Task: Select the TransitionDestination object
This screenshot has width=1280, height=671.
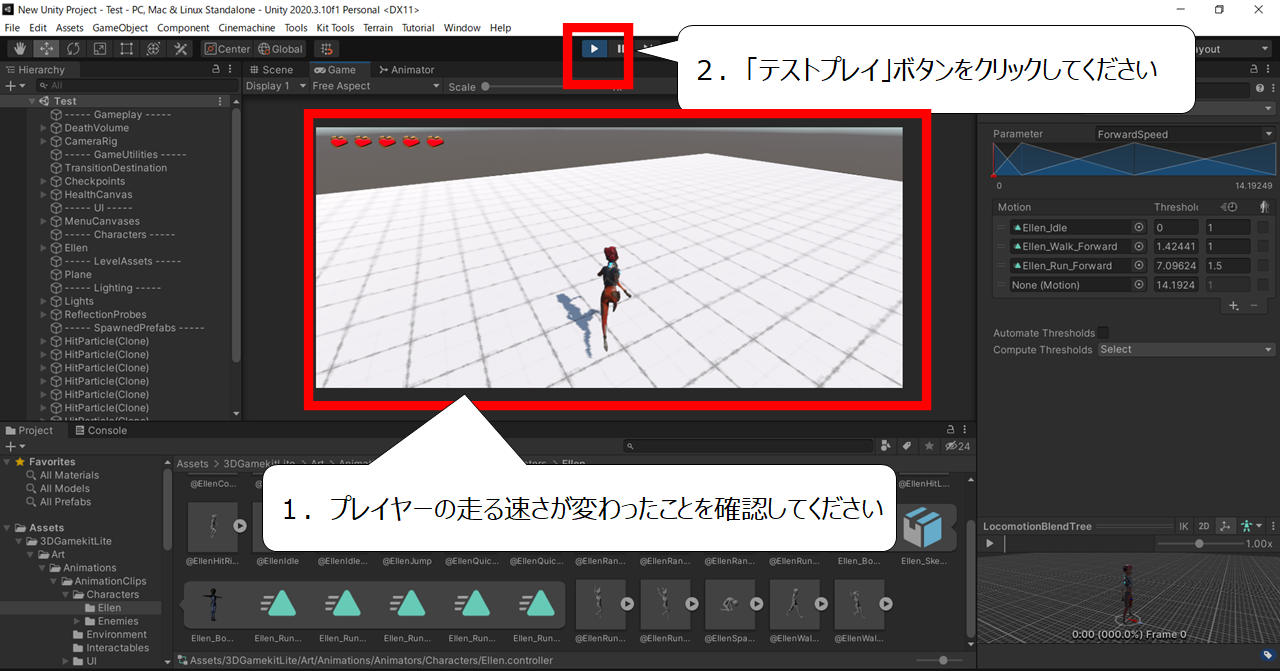Action: [x=115, y=168]
